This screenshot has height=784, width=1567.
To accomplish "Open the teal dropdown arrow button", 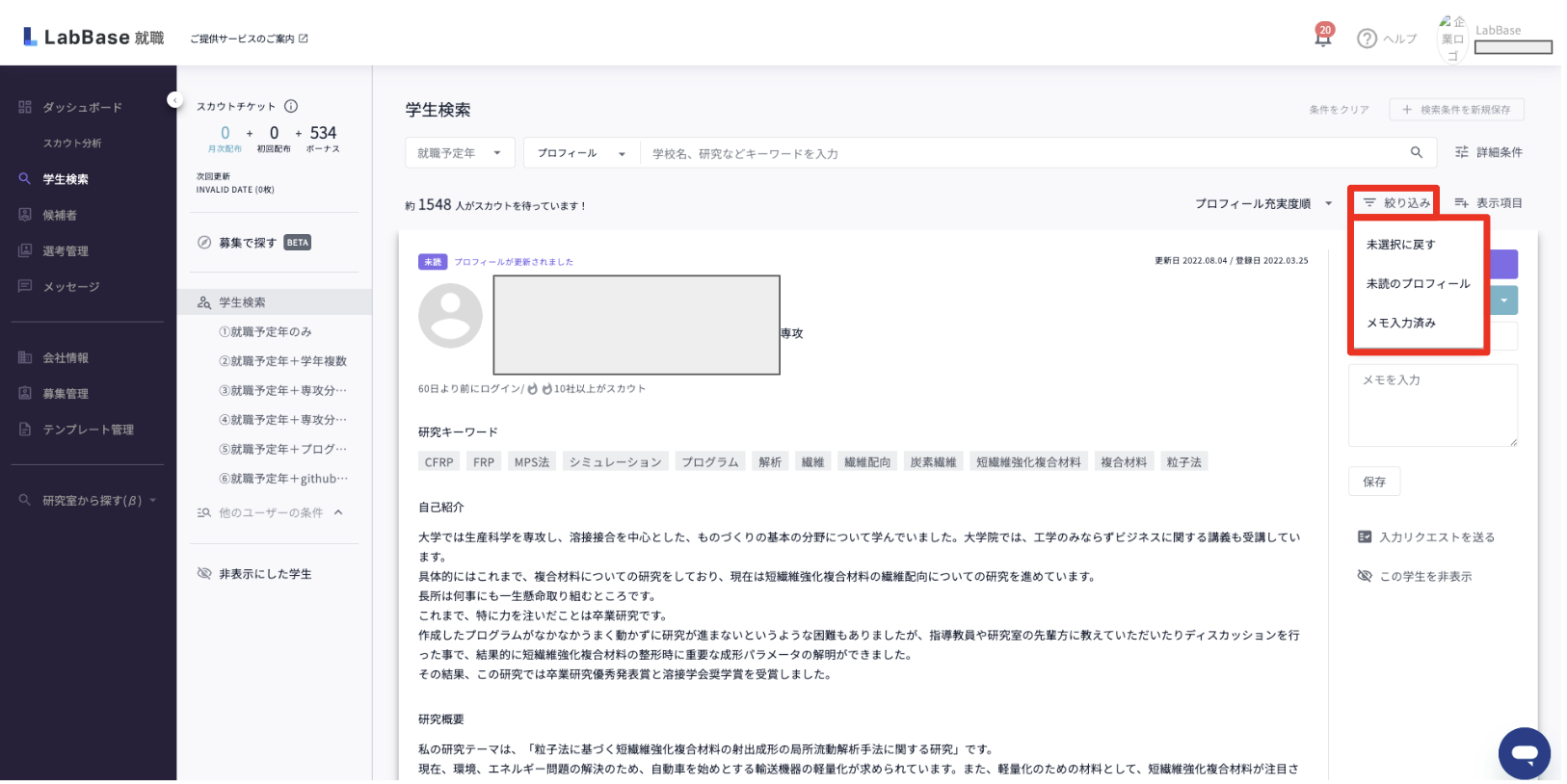I will point(1503,301).
